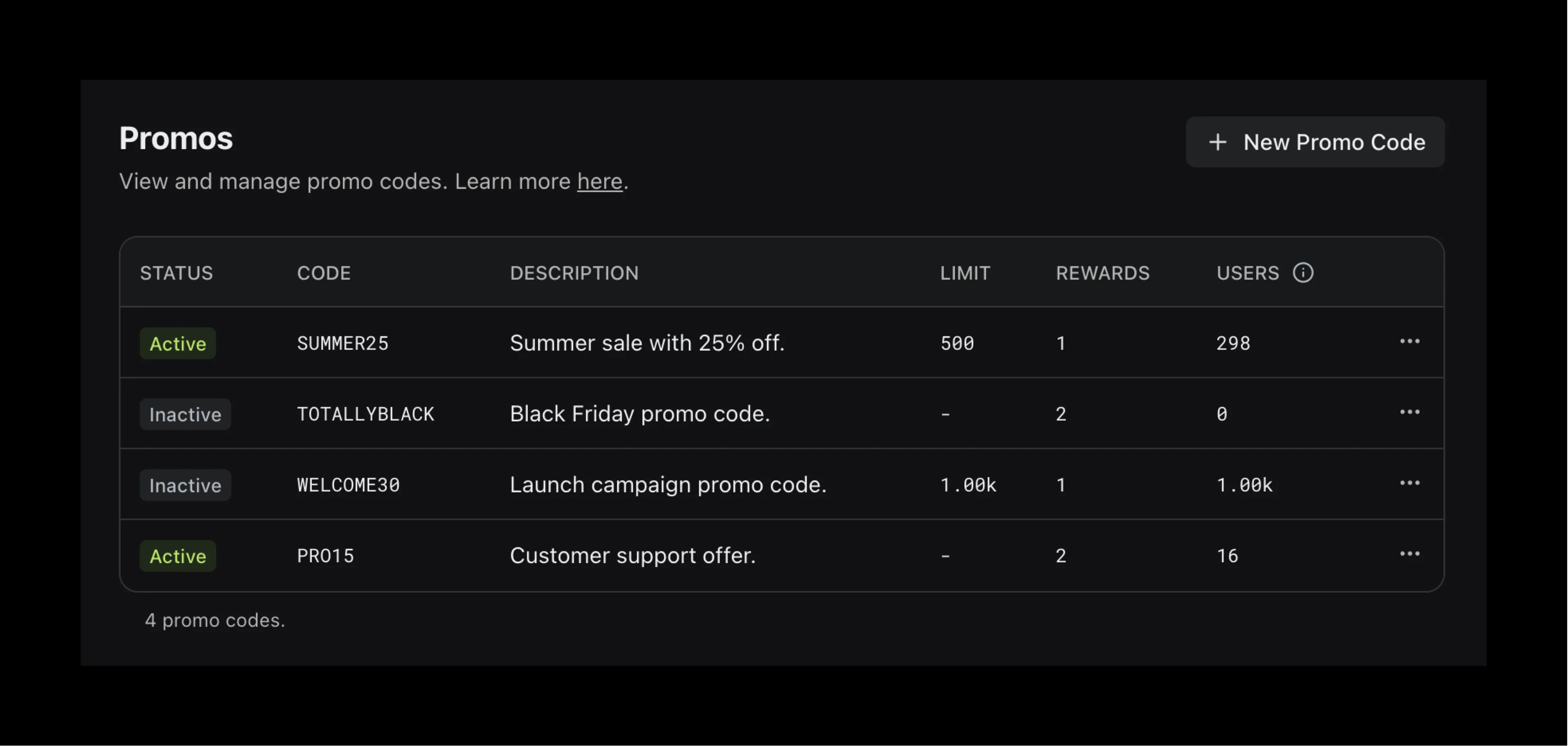Click the Inactive badge for TOTALLYBLACK

(185, 414)
